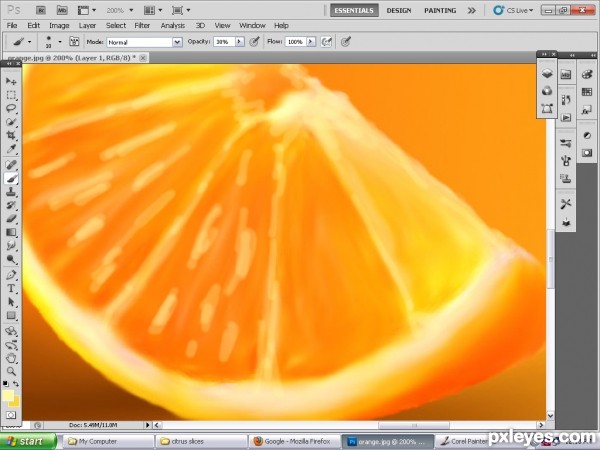
Task: Select the Eraser tool
Action: tap(11, 219)
